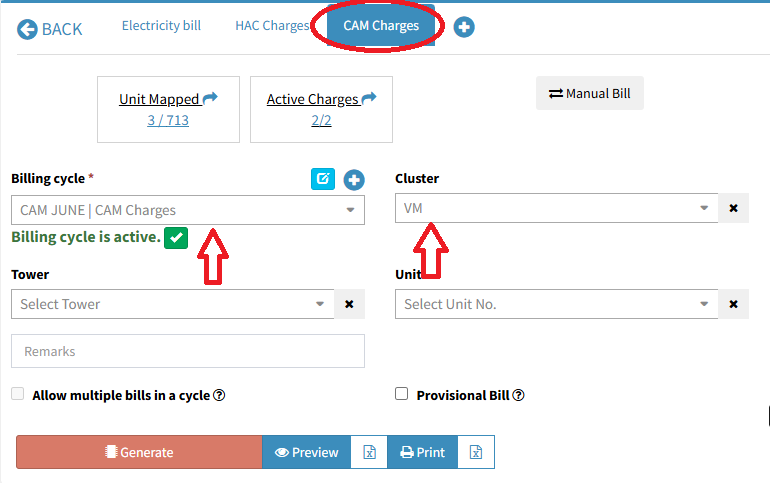Click the green billing cycle active checkmark

(176, 238)
